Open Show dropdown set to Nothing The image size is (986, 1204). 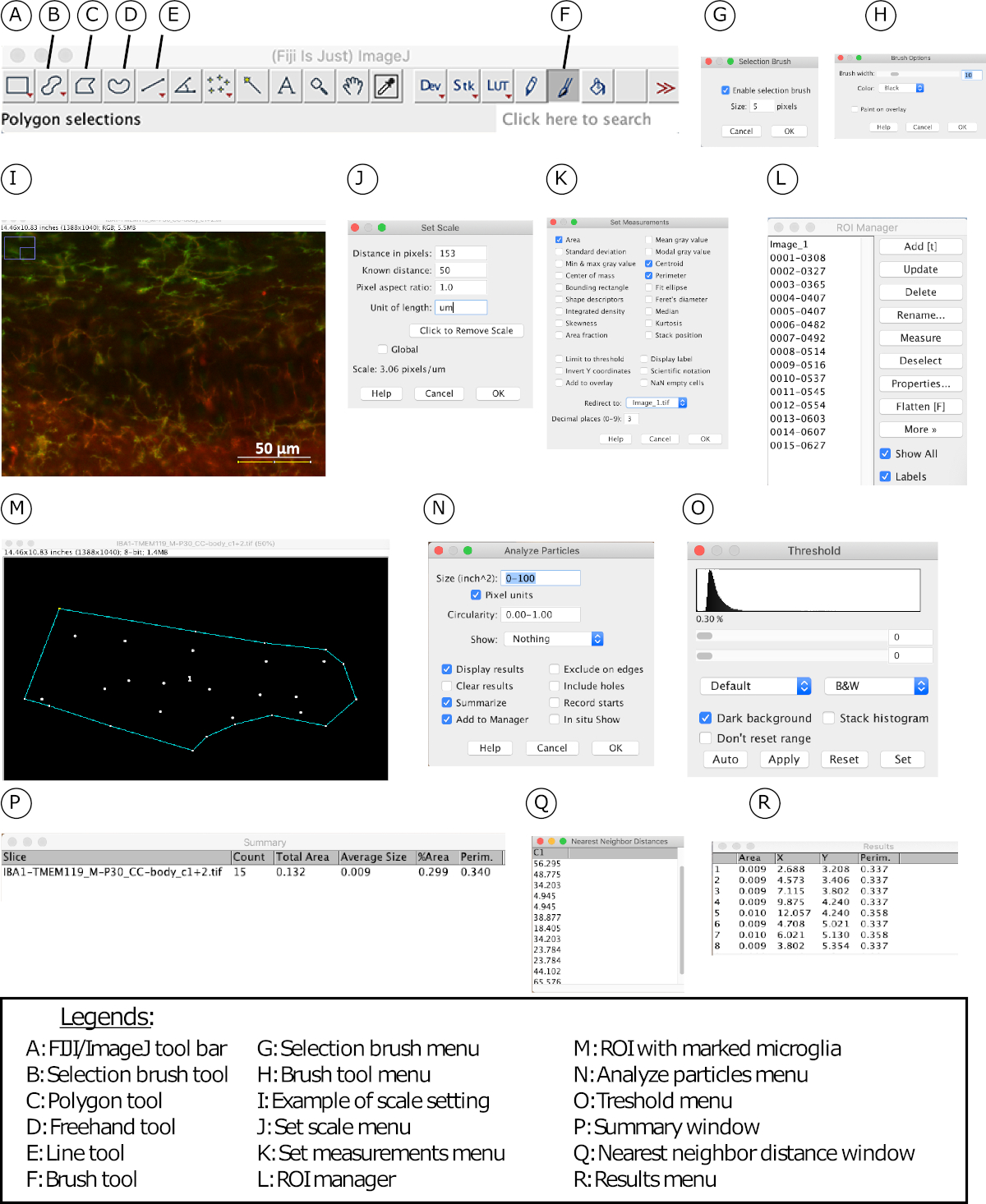(555, 639)
